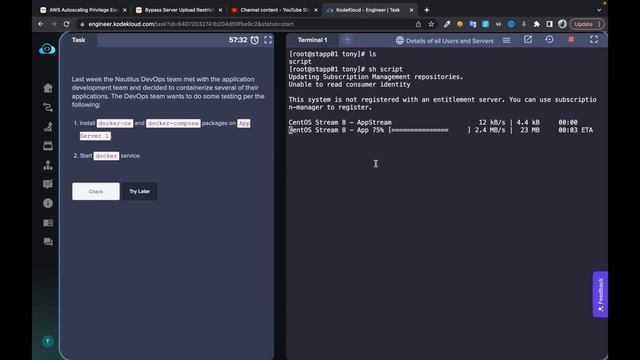640x360 pixels.
Task: Open Details of all Users and Servers
Action: coord(444,40)
